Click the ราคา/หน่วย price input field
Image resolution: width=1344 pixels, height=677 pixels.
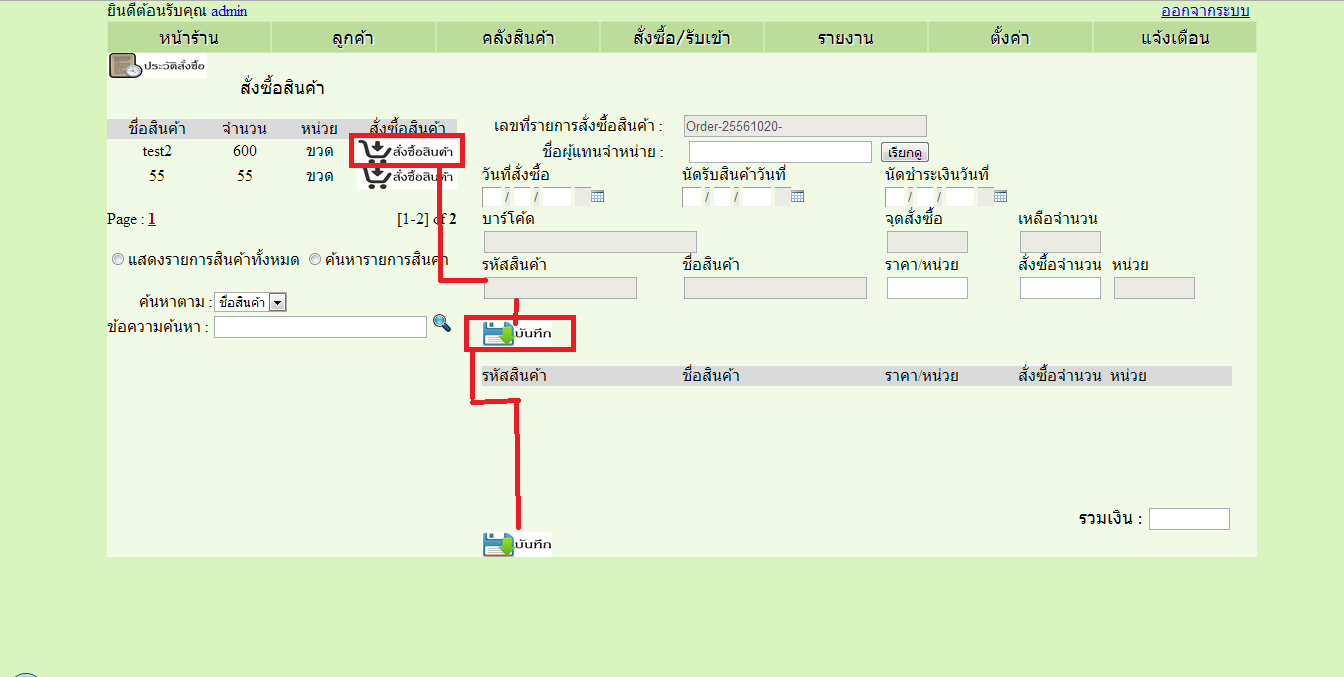tap(927, 288)
